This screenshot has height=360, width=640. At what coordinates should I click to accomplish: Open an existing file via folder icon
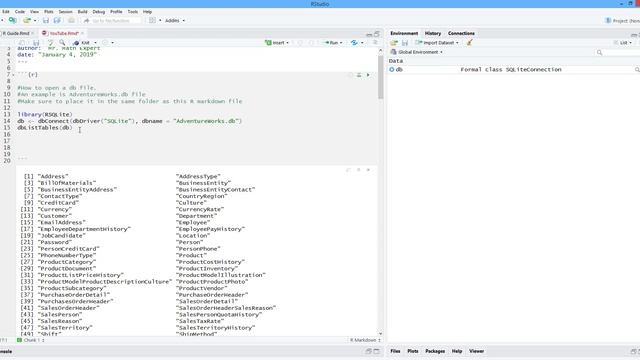27,20
